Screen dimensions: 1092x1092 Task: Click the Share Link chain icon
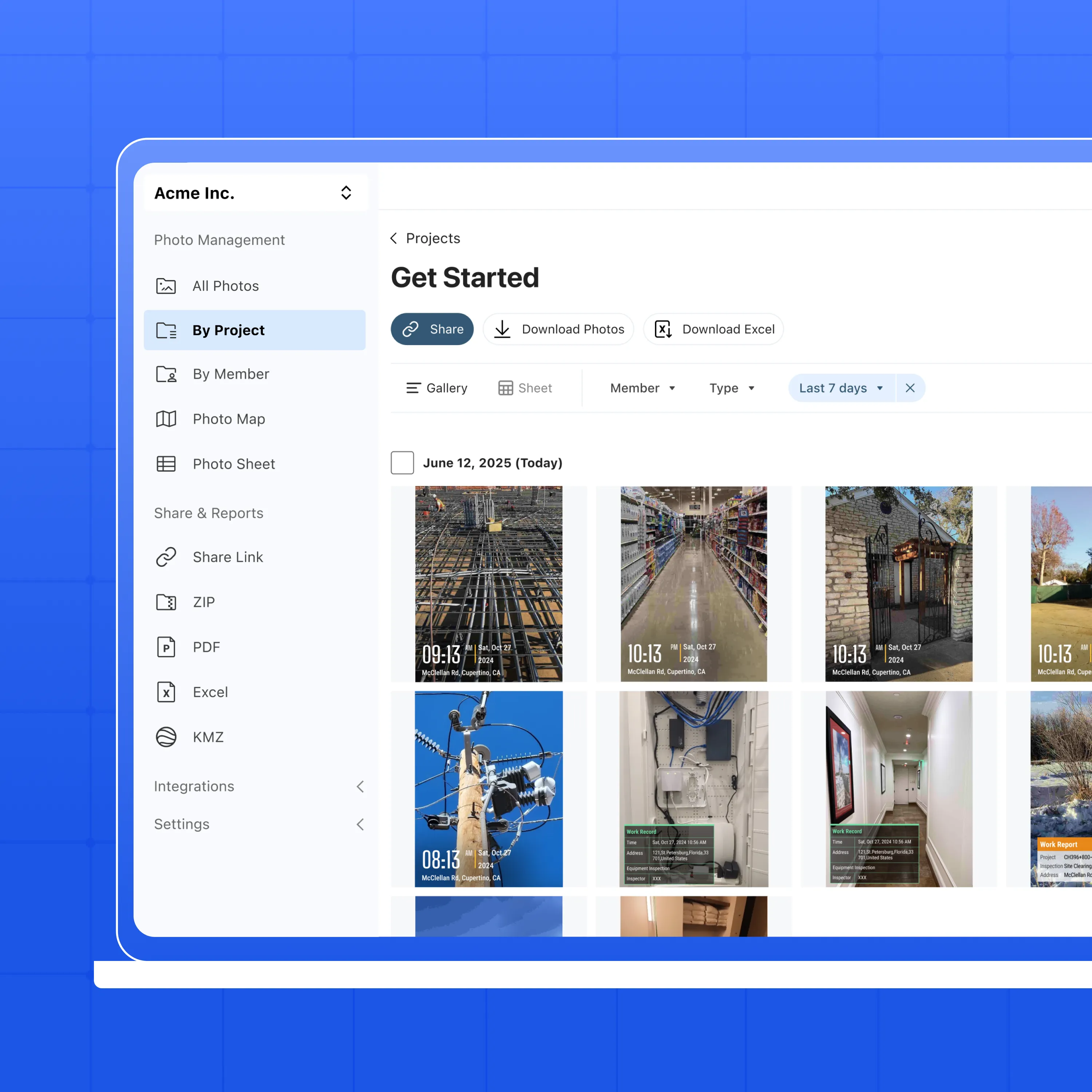point(166,557)
